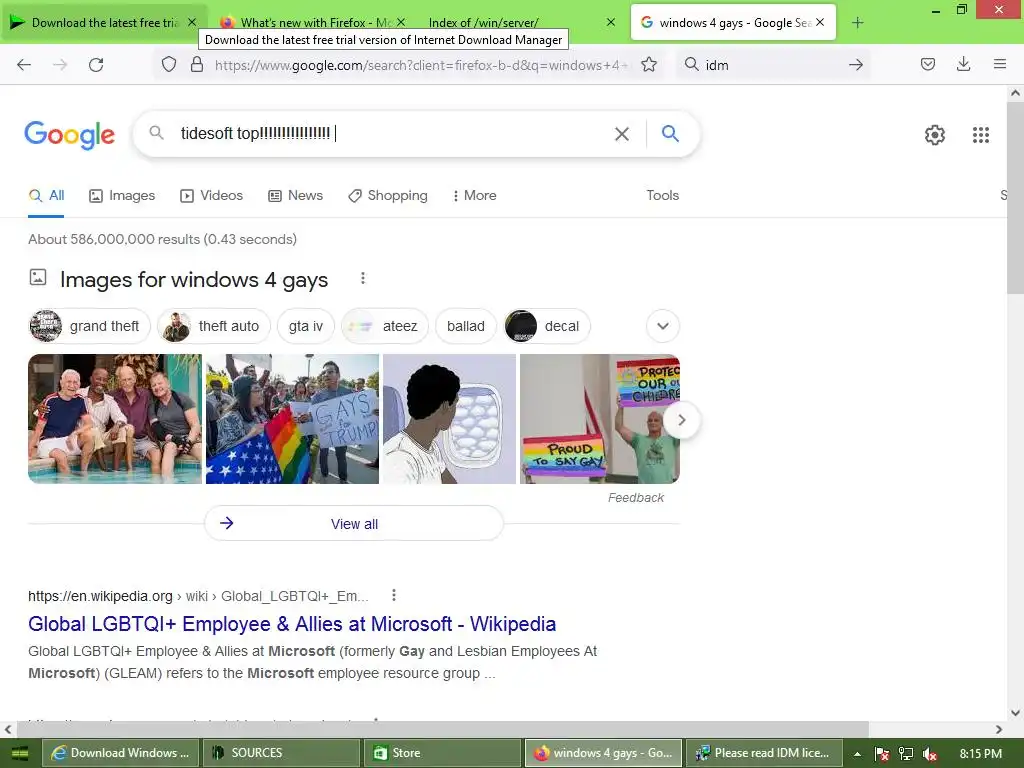Screen dimensions: 1024x768
Task: Select the Images search tab
Action: point(122,195)
